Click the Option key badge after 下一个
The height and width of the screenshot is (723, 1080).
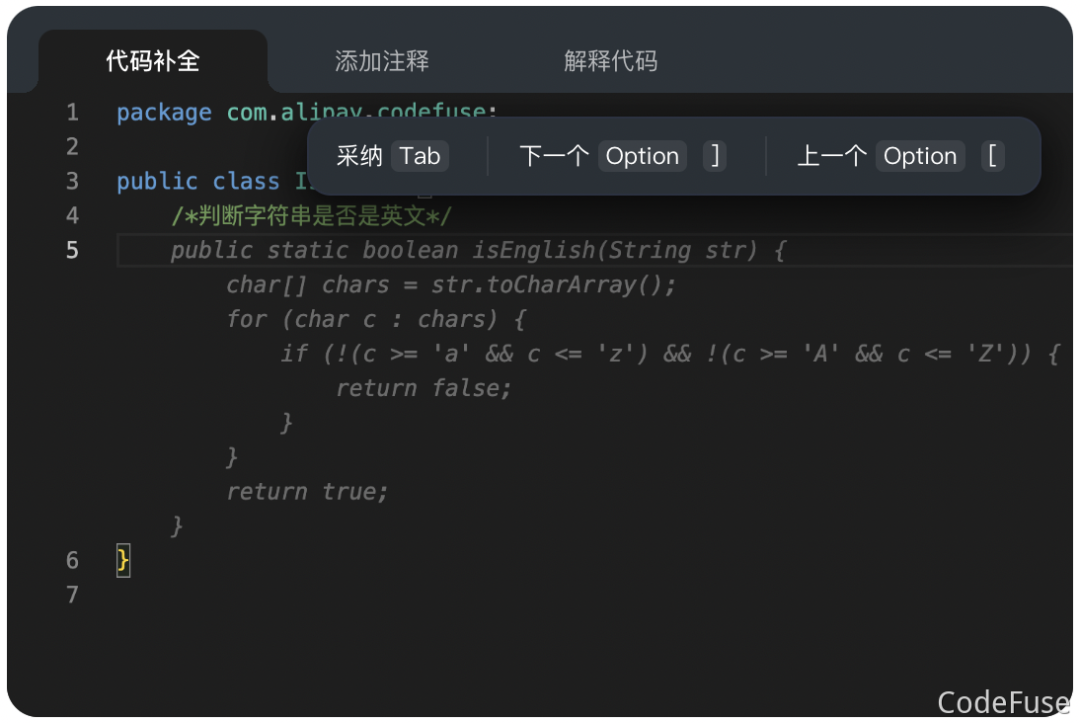click(x=642, y=156)
